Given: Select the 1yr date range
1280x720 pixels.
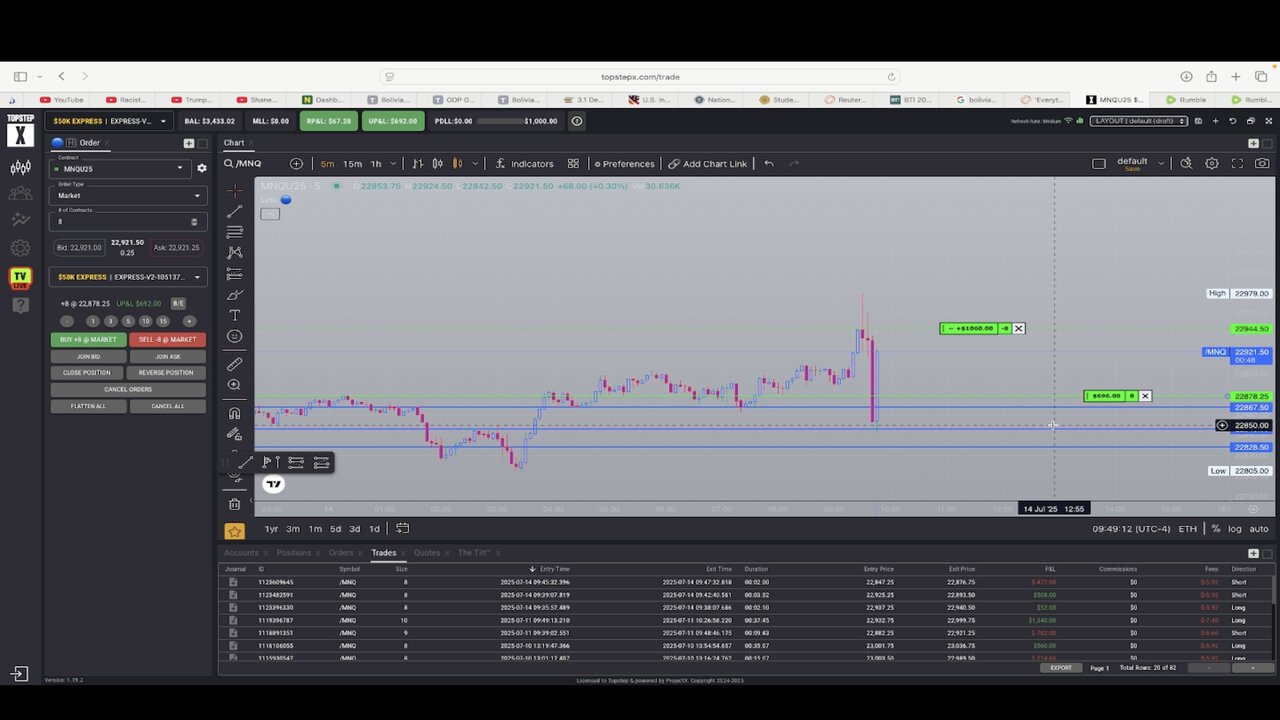Looking at the screenshot, I should click(271, 528).
